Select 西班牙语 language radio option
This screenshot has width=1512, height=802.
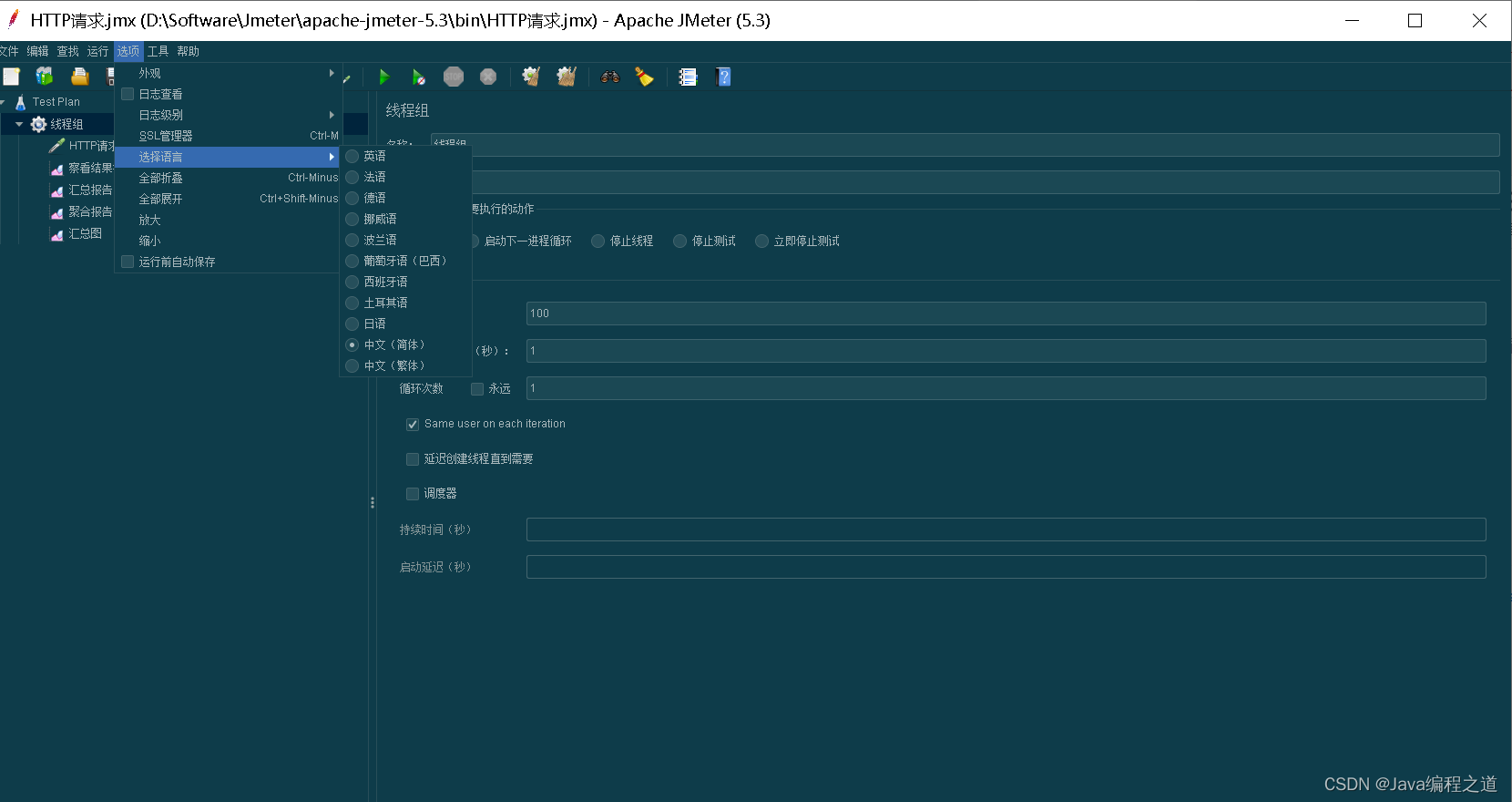click(406, 282)
